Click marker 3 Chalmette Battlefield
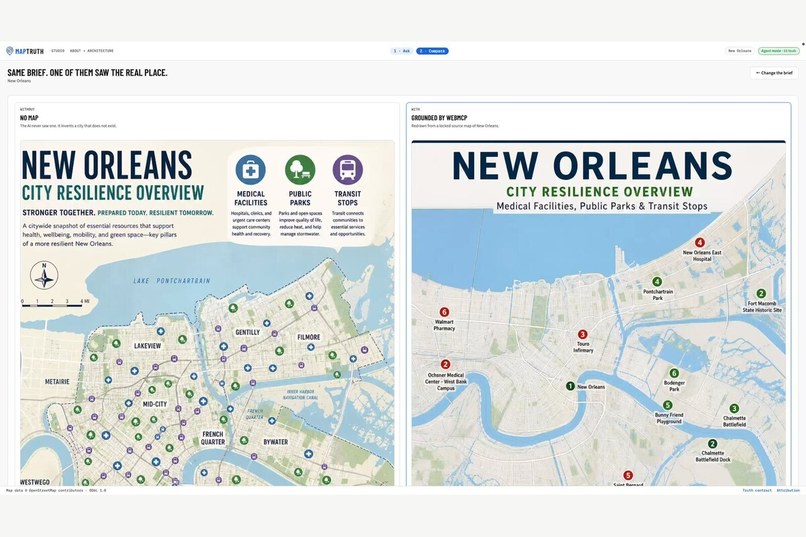The width and height of the screenshot is (806, 537). [x=734, y=409]
